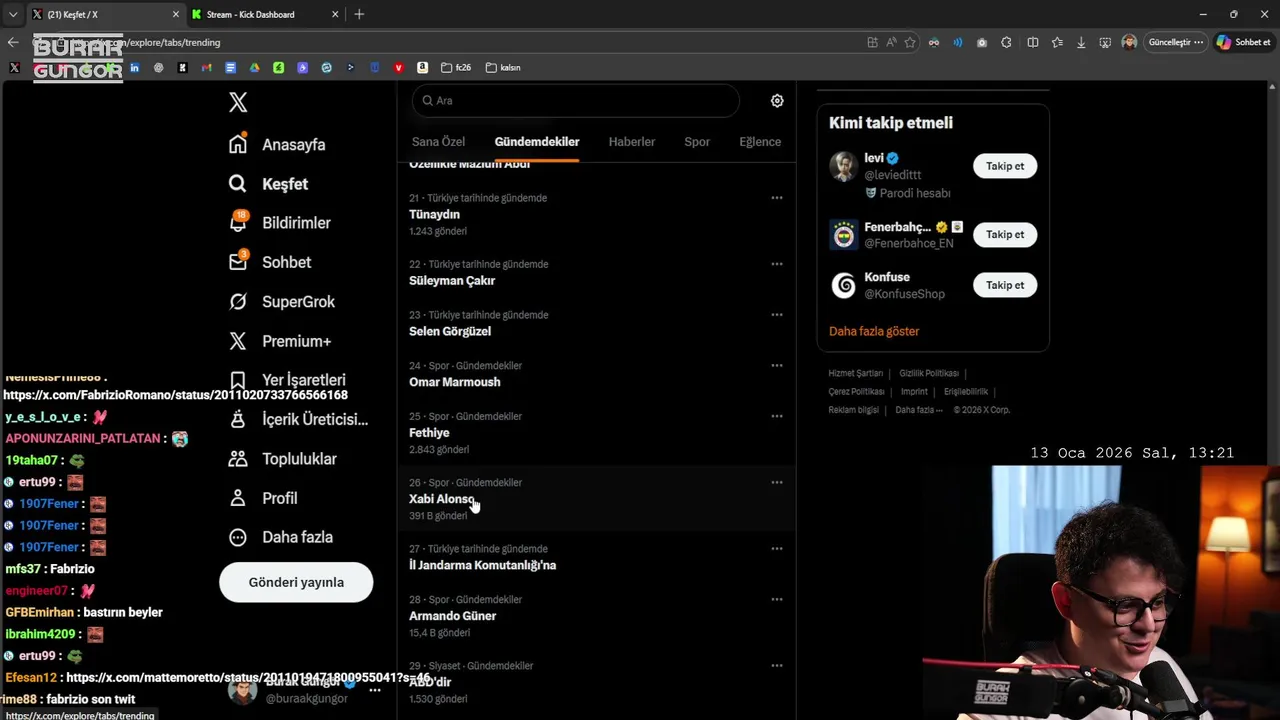
Task: Open Yer İşaretleri bookmarks
Action: [x=287, y=380]
